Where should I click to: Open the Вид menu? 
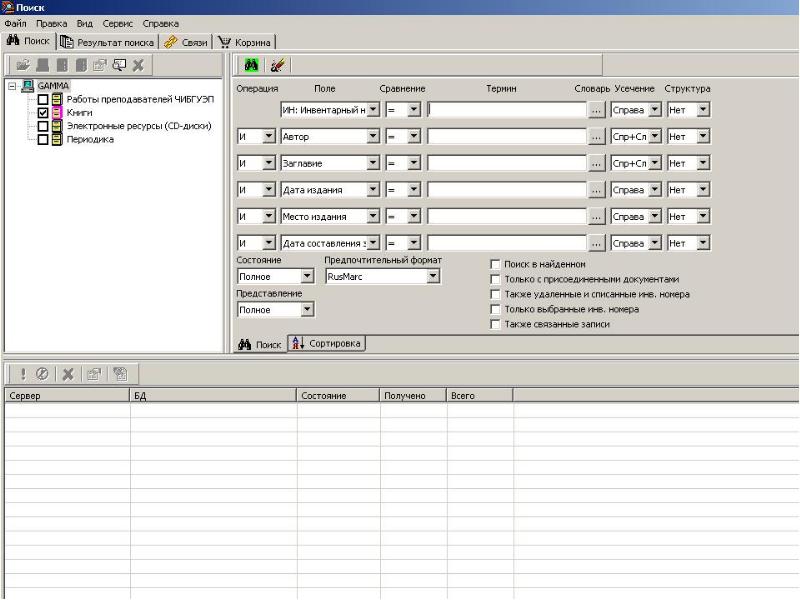(x=85, y=23)
